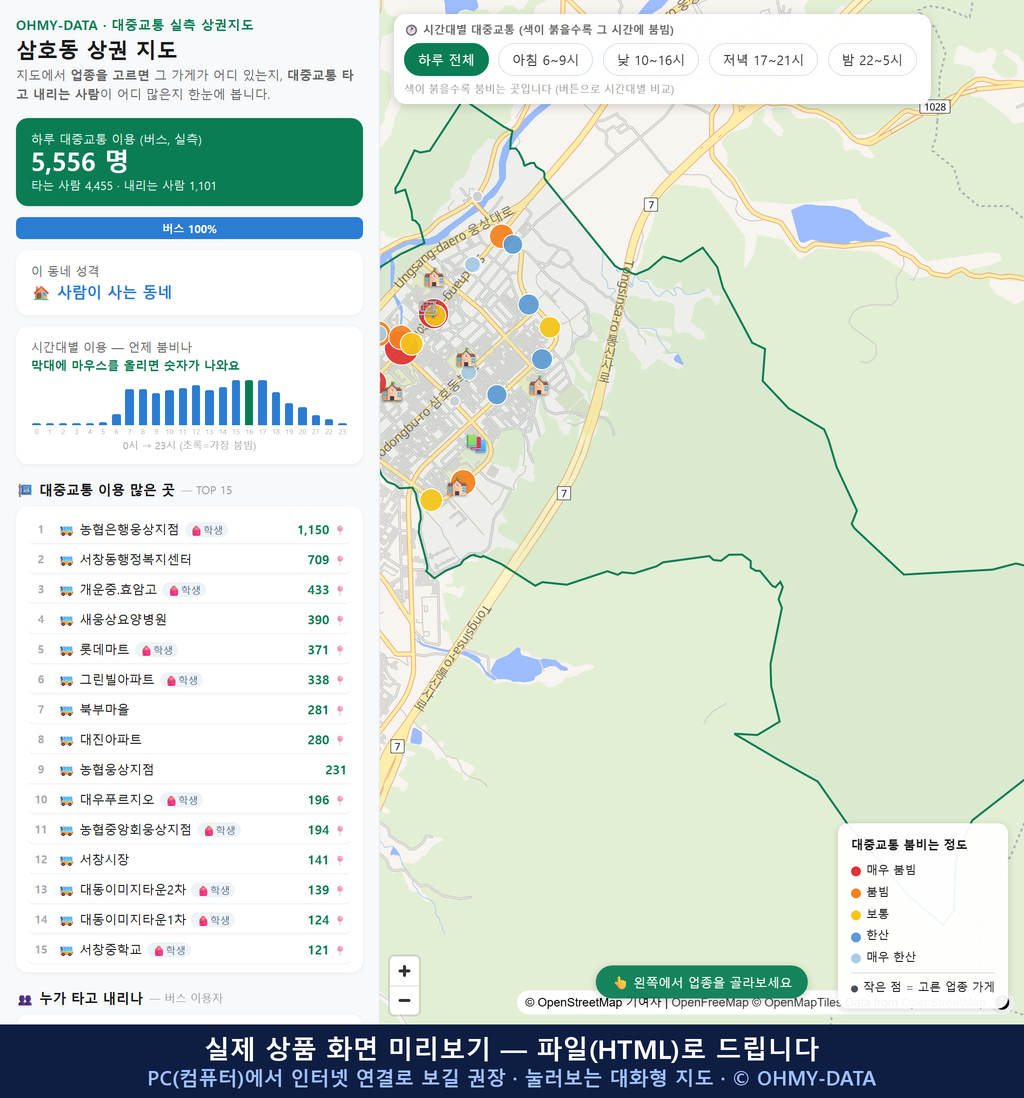This screenshot has height=1098, width=1024.
Task: Click the pin icon for 농협은행웅상지점
Action: (x=340, y=530)
